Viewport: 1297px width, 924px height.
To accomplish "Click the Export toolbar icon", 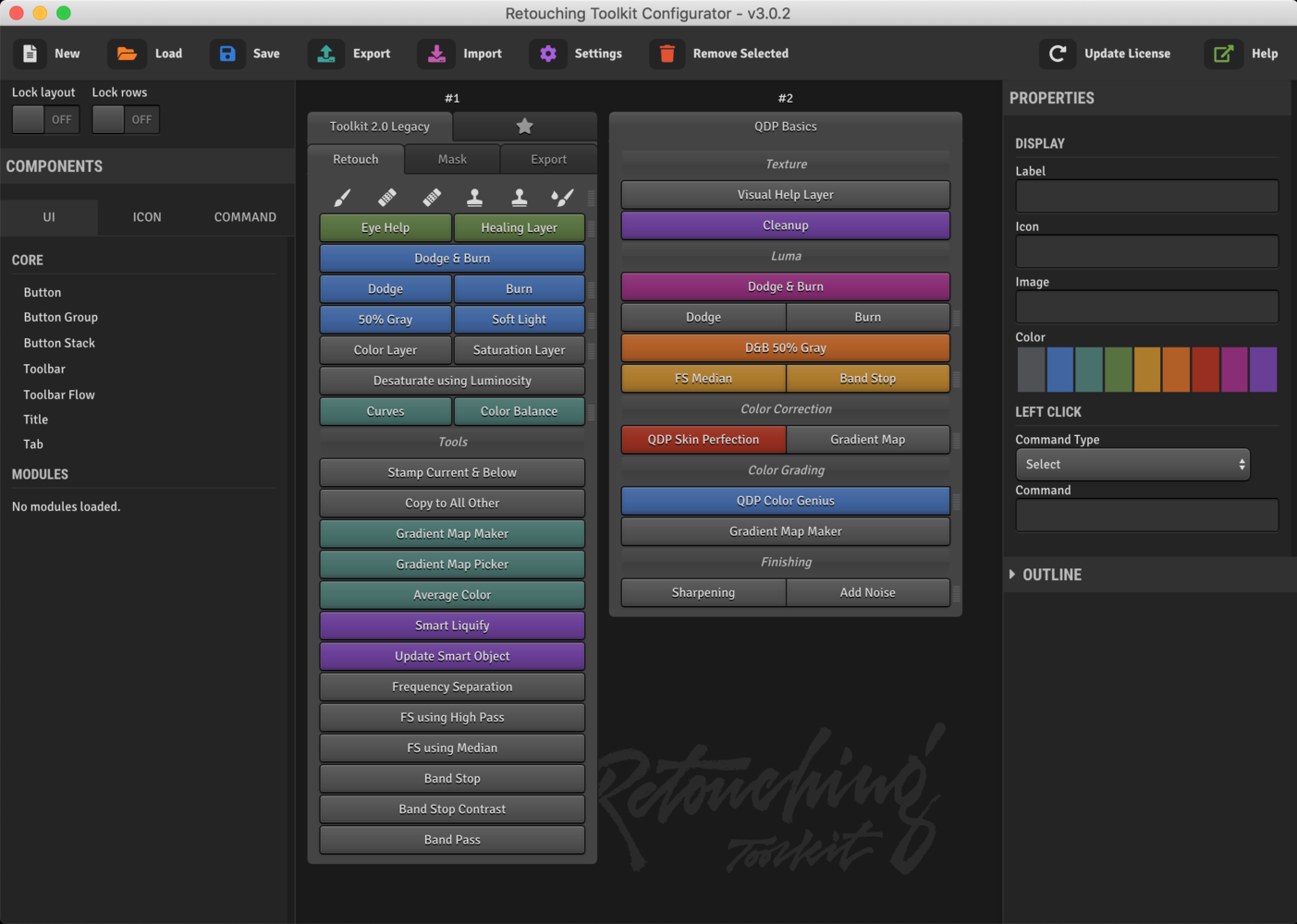I will point(326,54).
